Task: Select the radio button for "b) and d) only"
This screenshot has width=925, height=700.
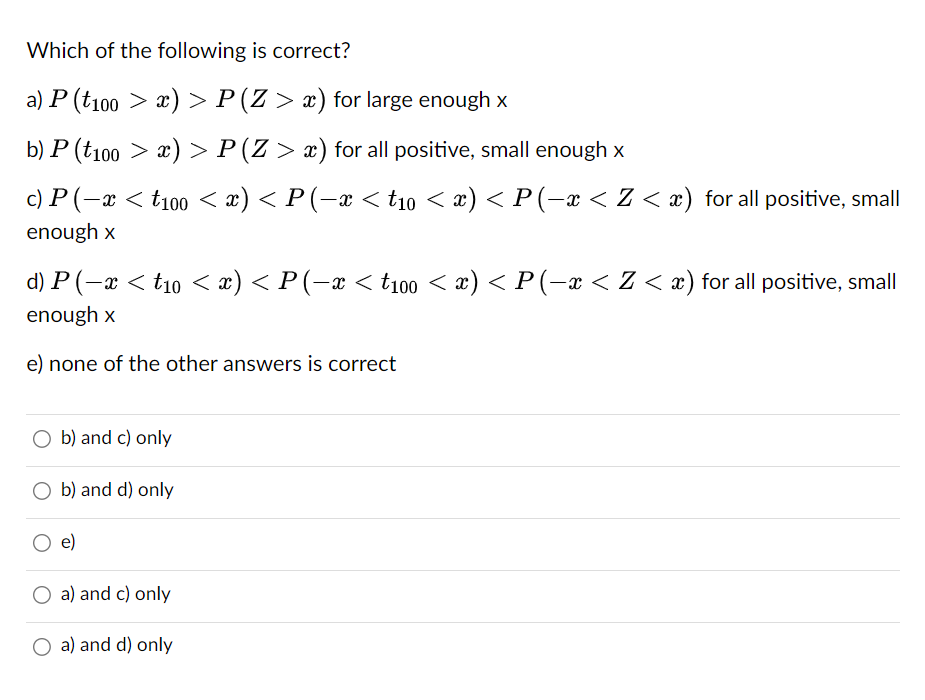Action: click(x=42, y=490)
